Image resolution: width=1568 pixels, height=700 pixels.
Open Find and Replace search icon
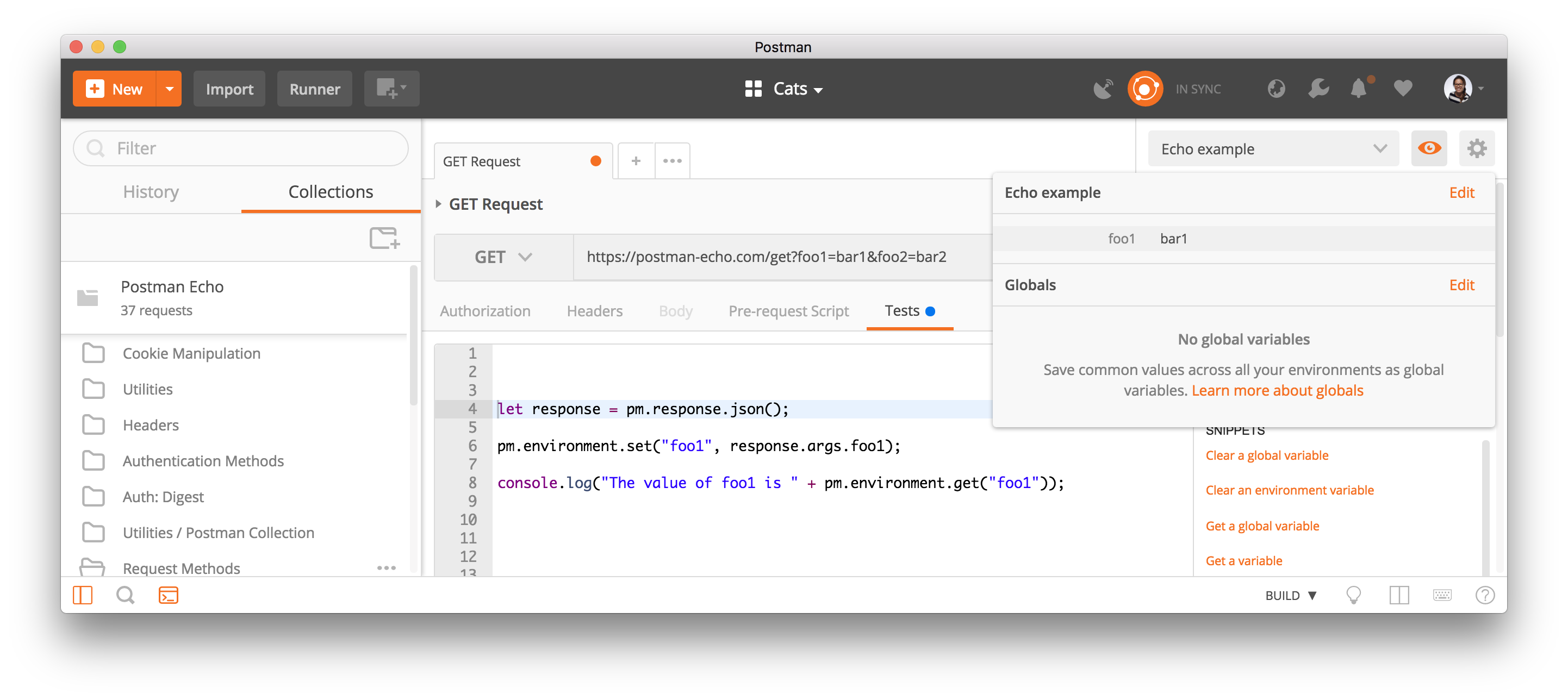tap(126, 595)
